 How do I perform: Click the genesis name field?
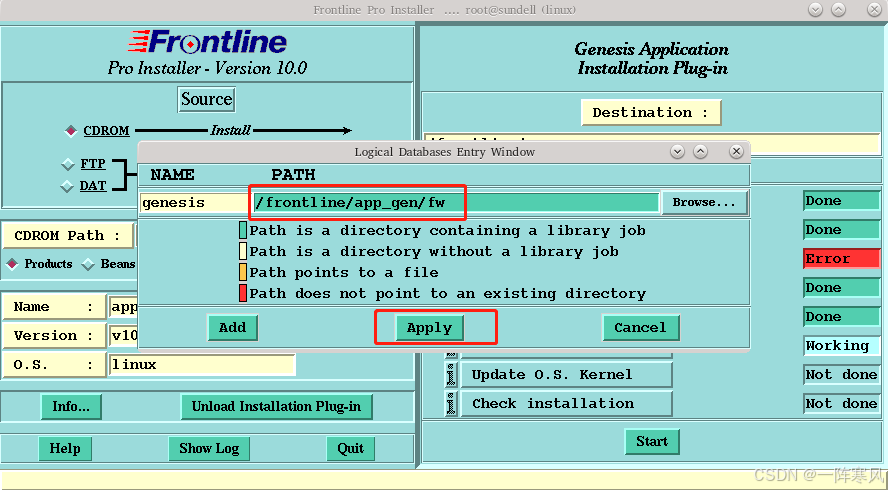click(x=194, y=203)
